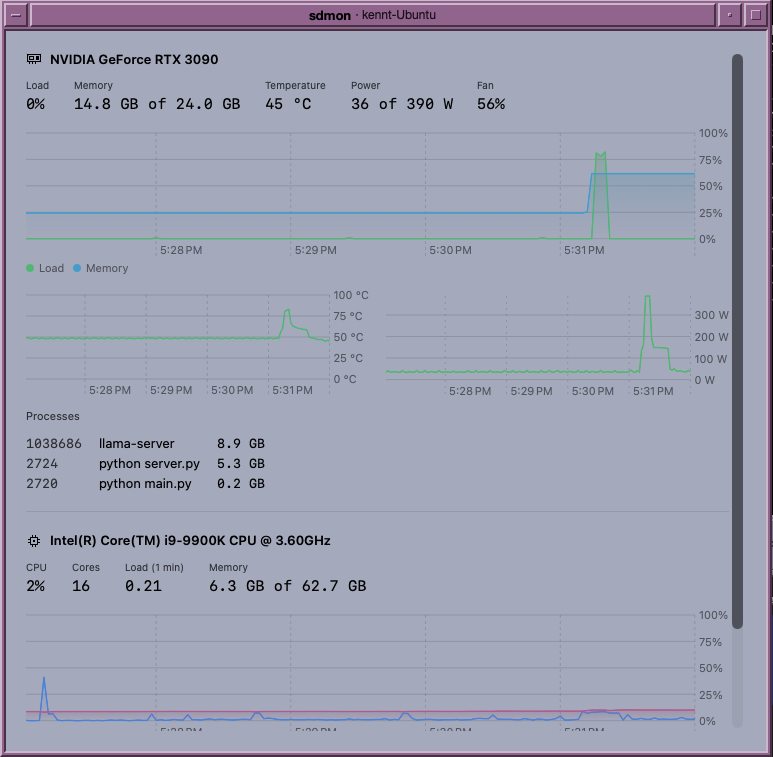Click the 300 W axis label
773x757 pixels.
tap(711, 315)
